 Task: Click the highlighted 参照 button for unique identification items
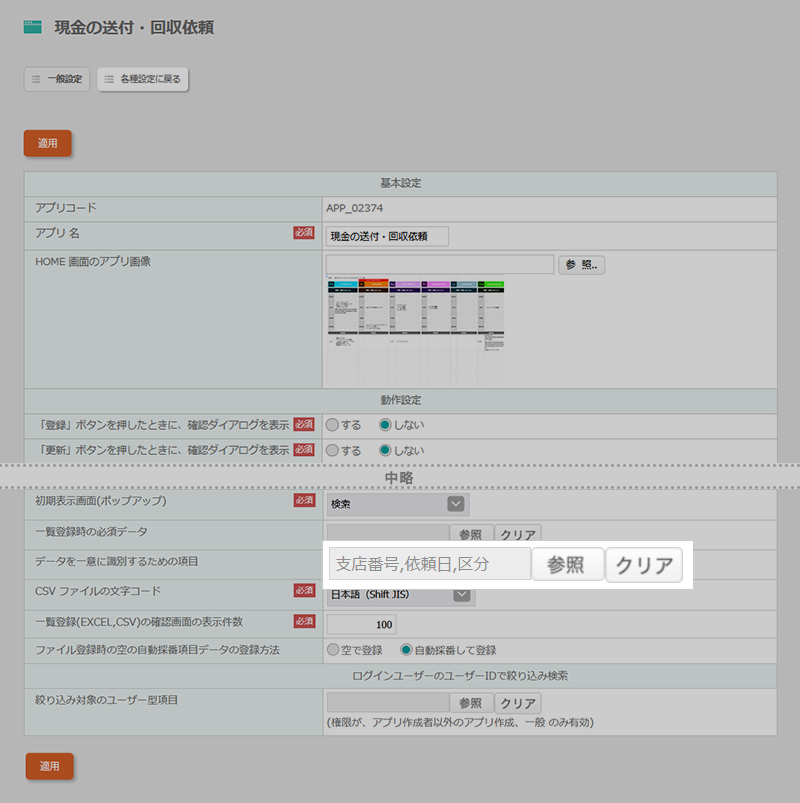[x=566, y=565]
